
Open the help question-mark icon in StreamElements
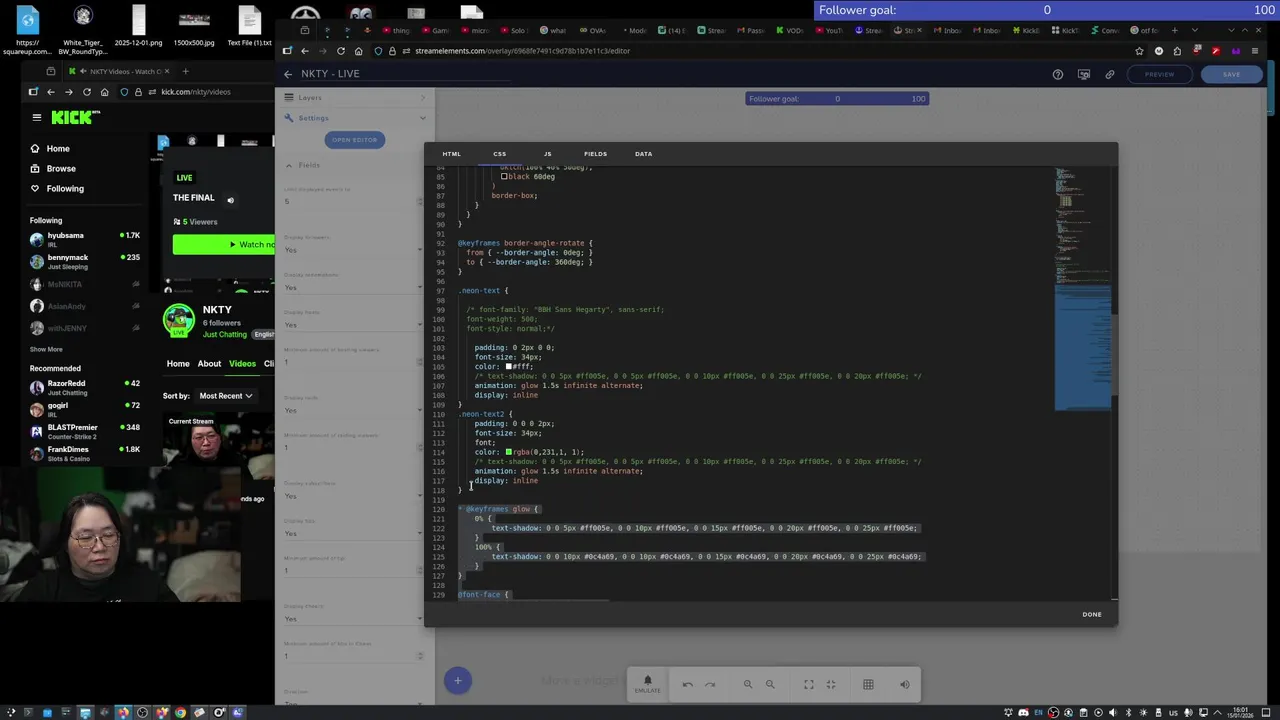click(1057, 74)
